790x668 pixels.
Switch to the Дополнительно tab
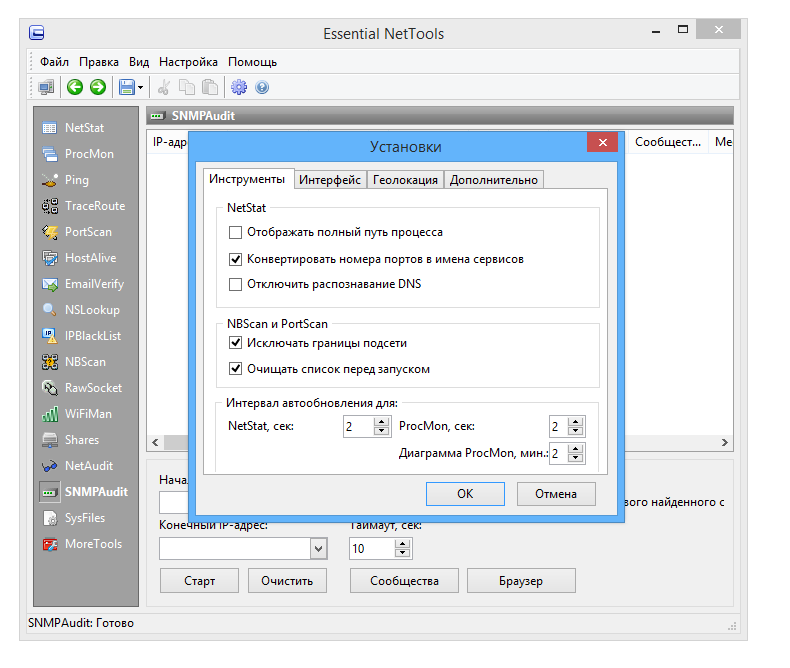pos(494,180)
